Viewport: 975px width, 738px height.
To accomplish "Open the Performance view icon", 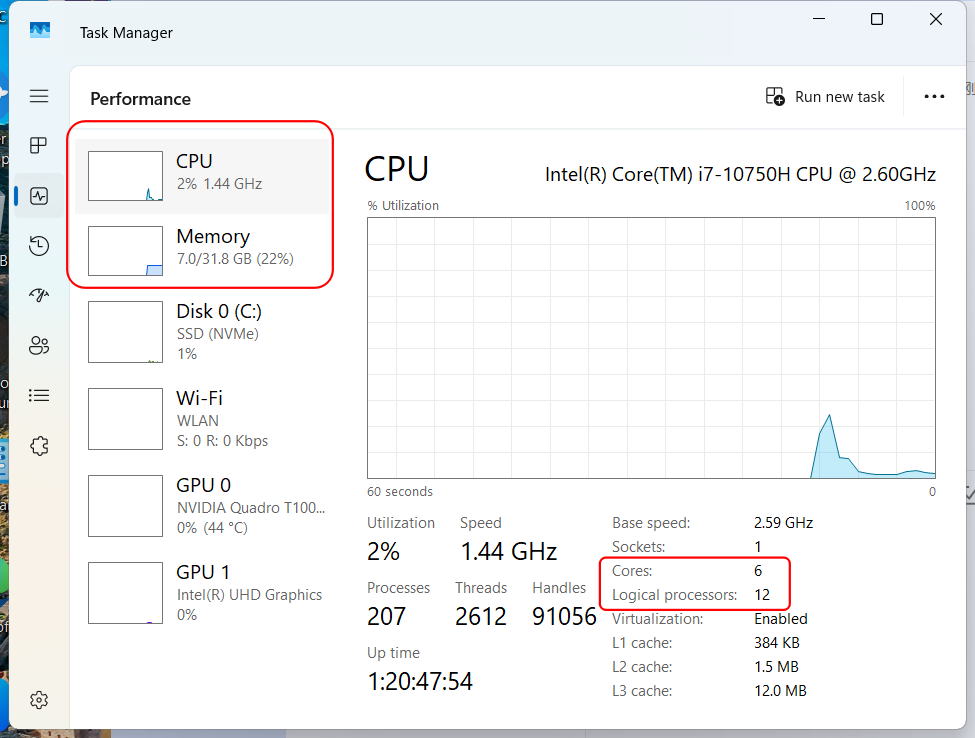I will click(x=39, y=195).
